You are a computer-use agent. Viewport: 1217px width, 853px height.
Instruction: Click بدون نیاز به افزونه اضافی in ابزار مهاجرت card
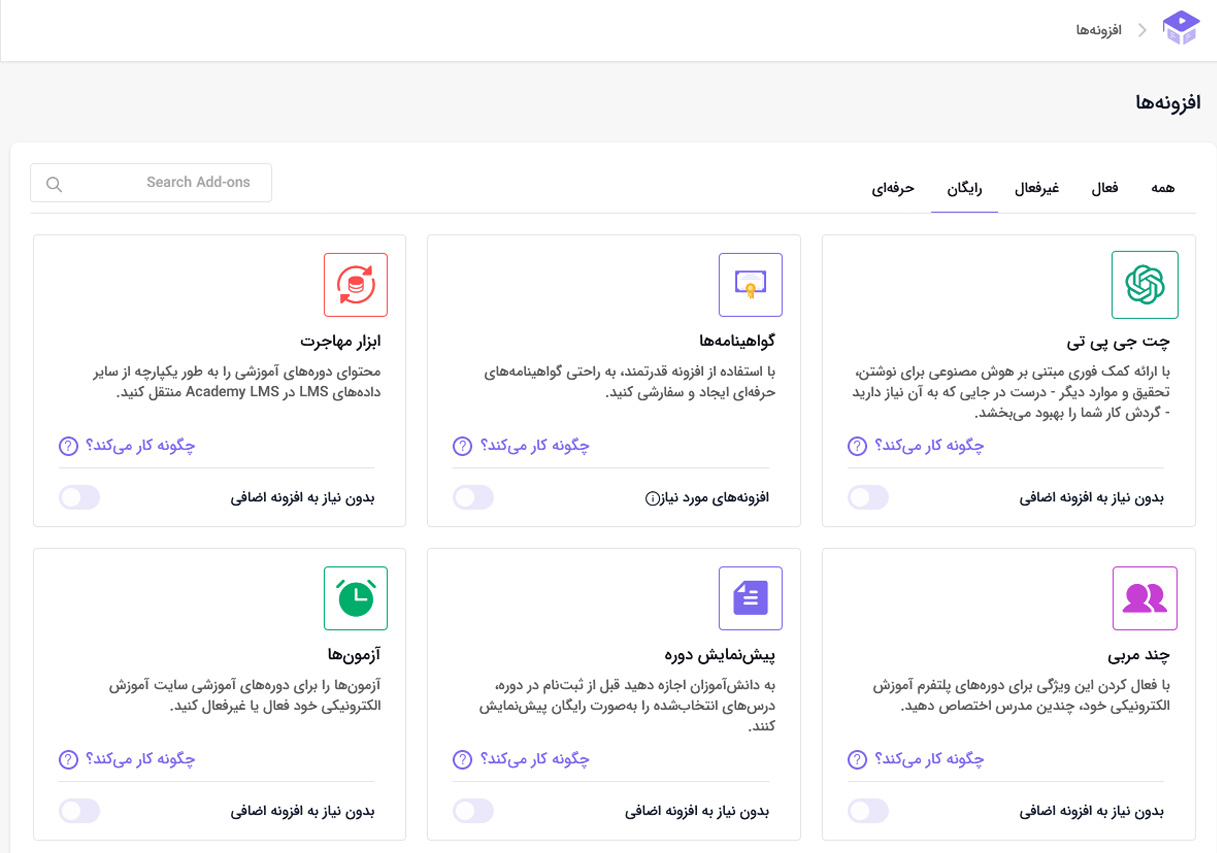click(x=303, y=498)
